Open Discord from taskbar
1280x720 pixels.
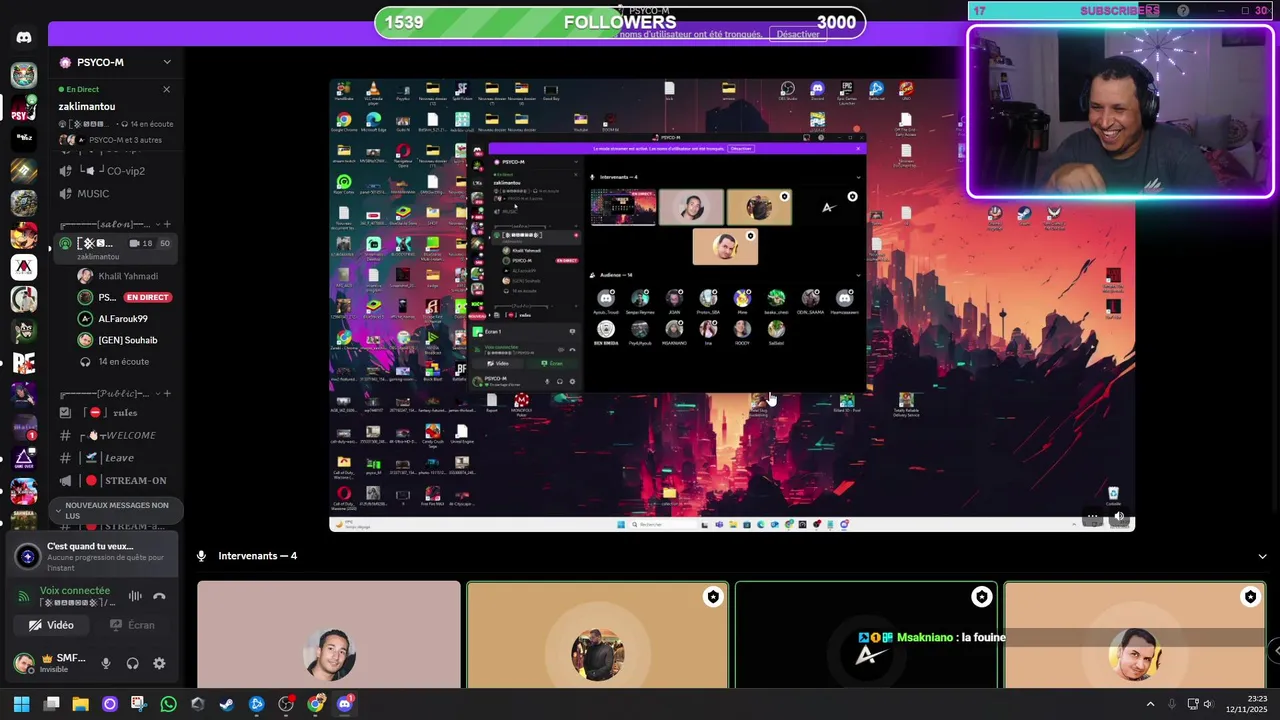(x=345, y=704)
